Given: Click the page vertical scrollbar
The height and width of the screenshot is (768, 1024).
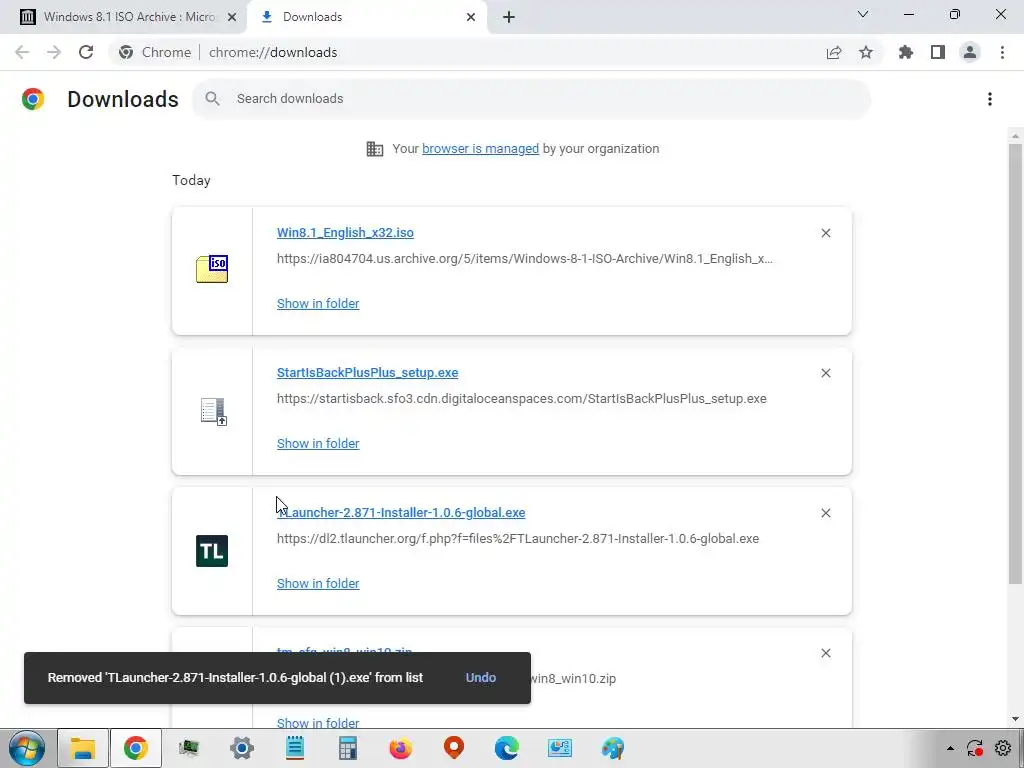Looking at the screenshot, I should [x=1015, y=363].
